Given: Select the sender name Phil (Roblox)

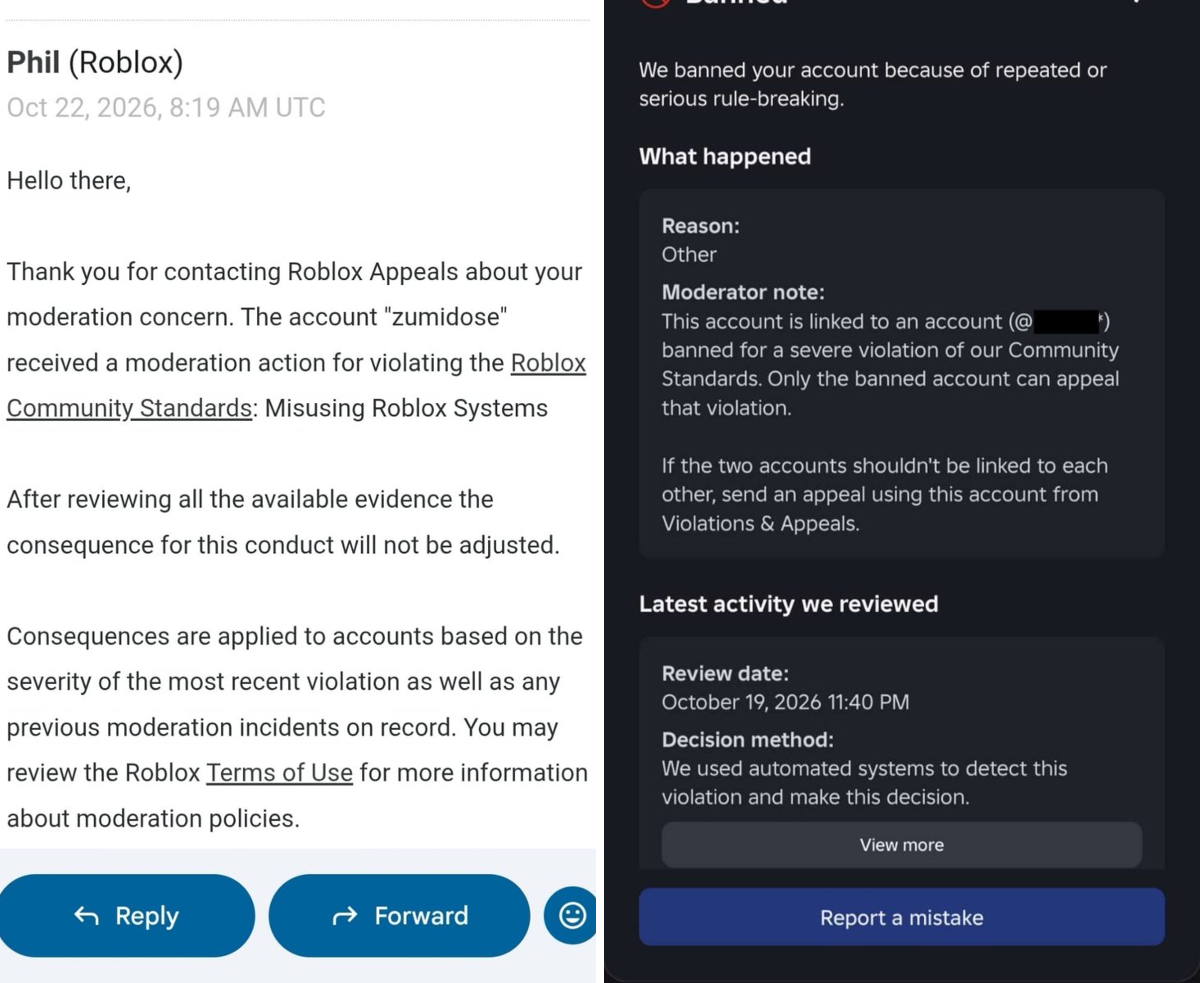Looking at the screenshot, I should point(95,63).
